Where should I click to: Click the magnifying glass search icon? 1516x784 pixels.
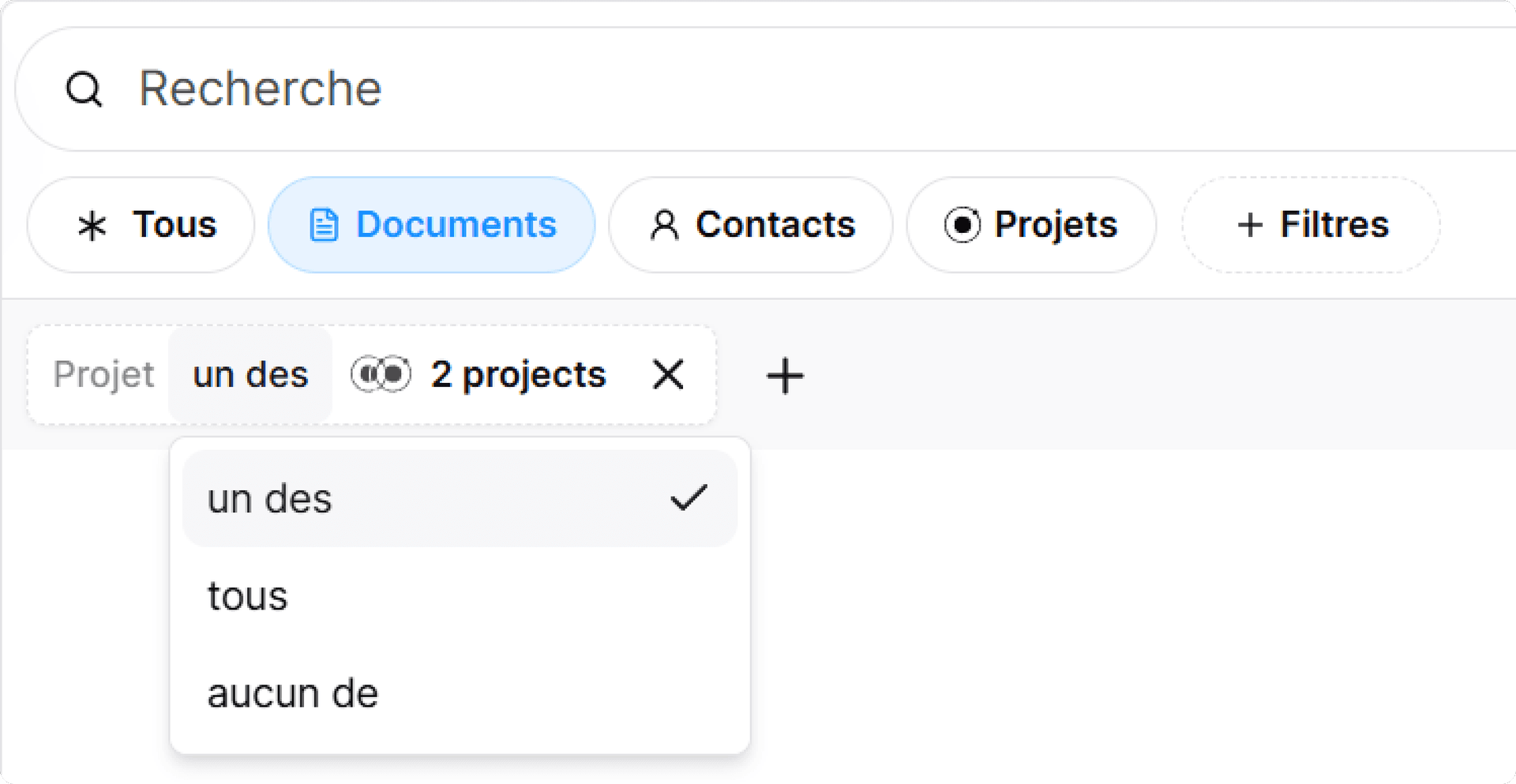[84, 89]
